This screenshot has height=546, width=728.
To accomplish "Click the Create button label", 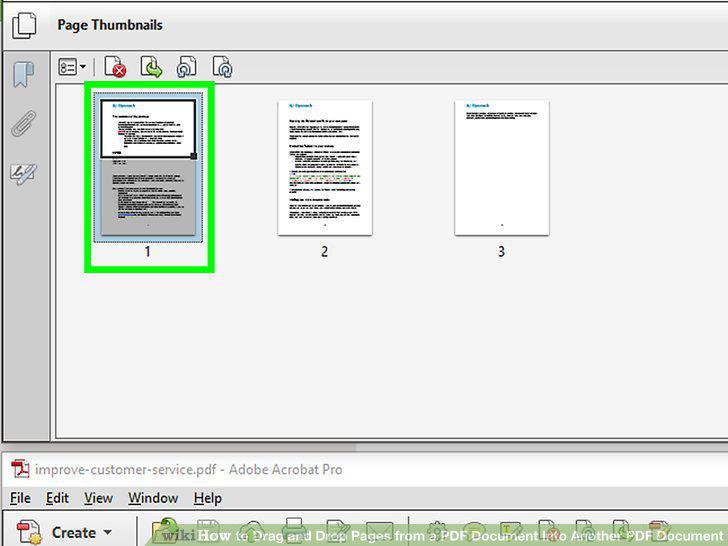I will (74, 533).
